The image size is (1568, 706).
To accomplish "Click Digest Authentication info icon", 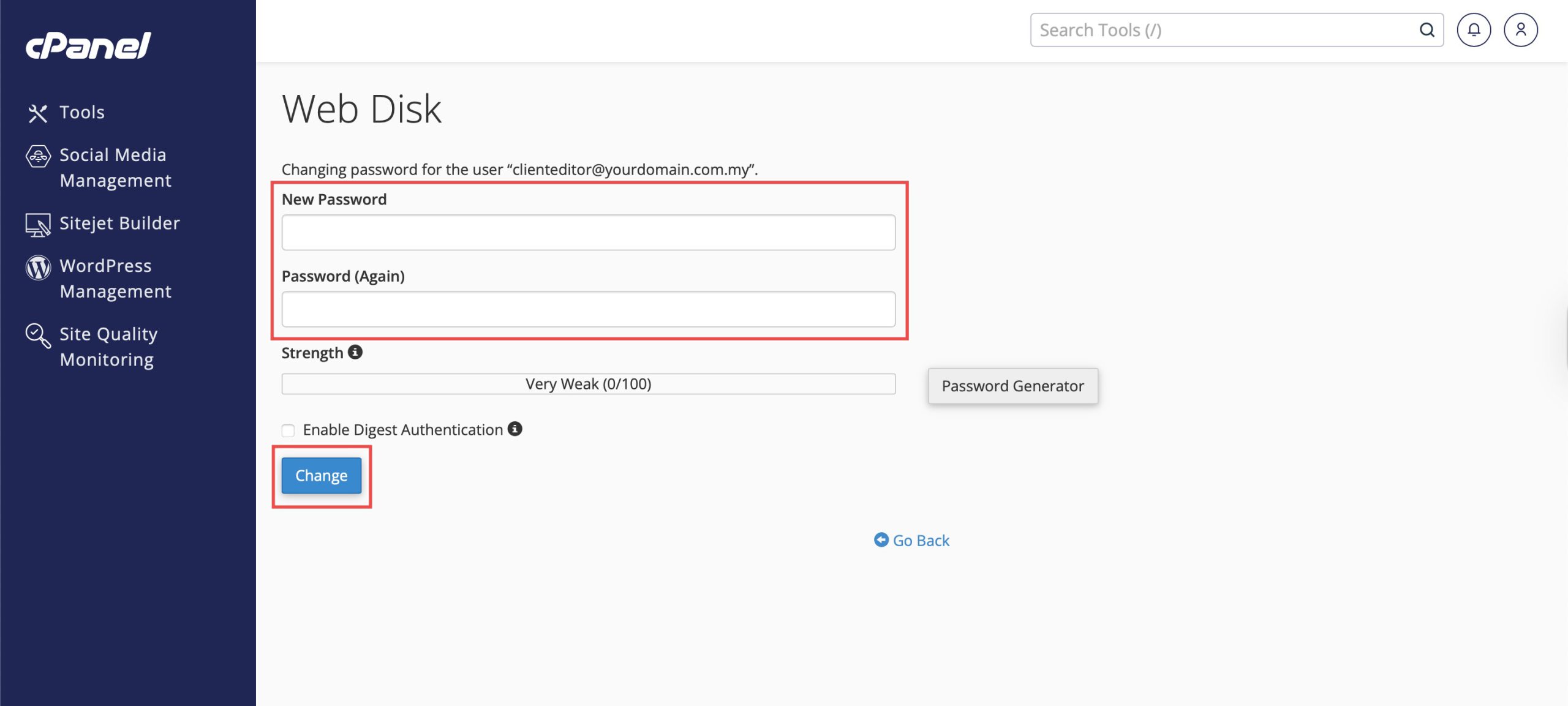I will tap(515, 429).
